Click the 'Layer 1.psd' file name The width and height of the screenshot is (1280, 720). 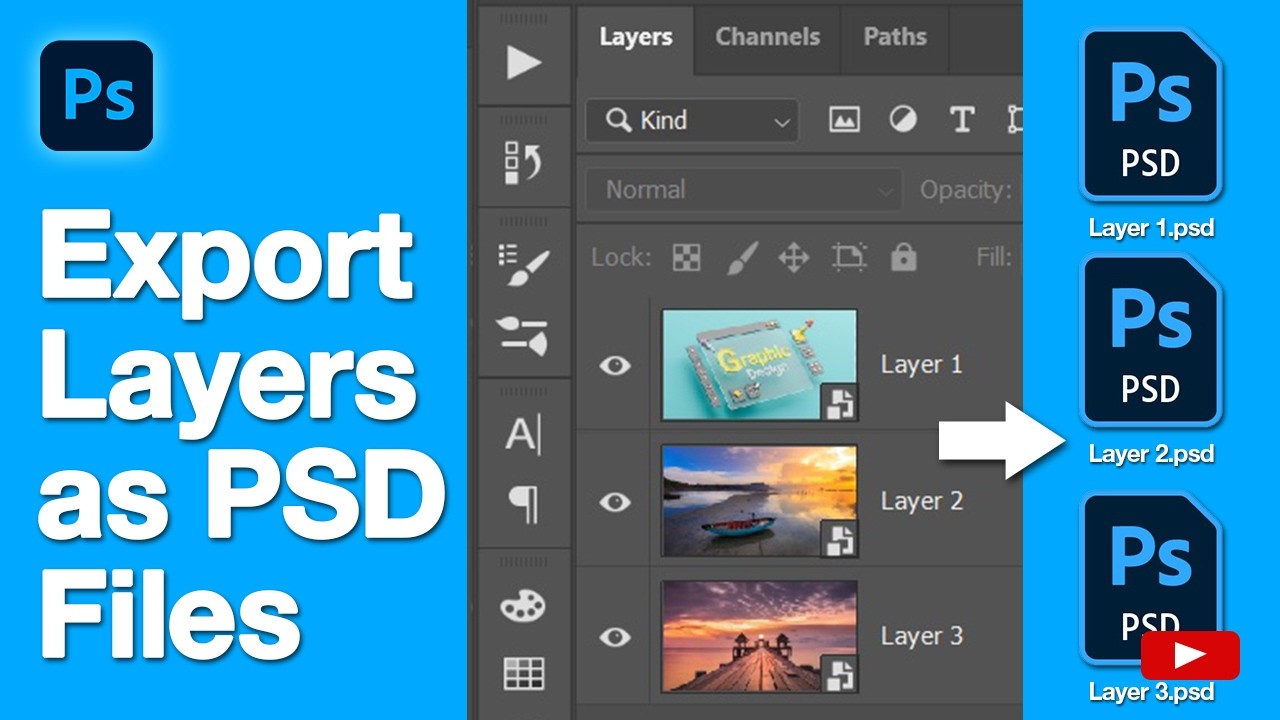(1151, 228)
